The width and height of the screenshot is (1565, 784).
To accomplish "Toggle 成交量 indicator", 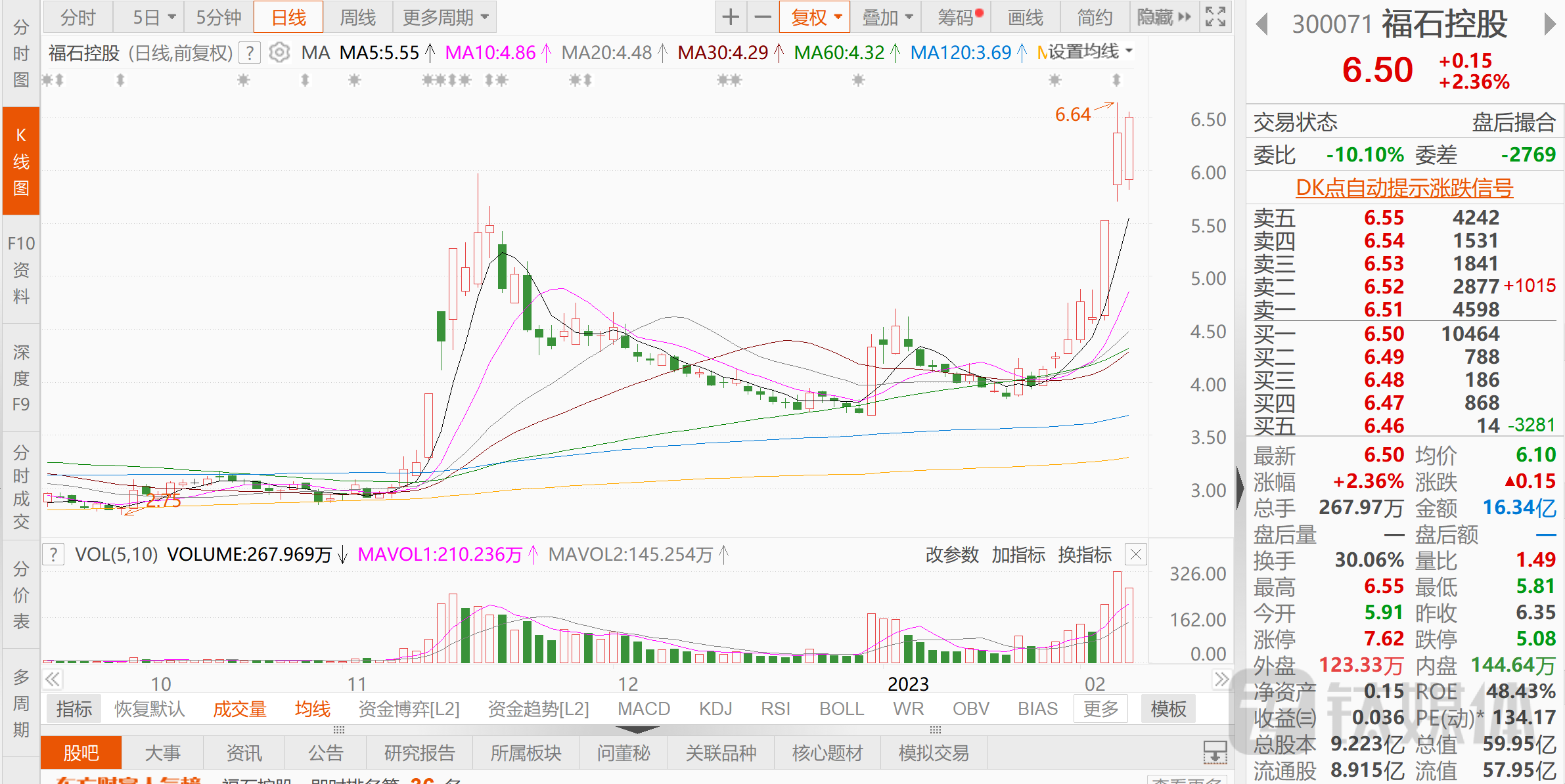I will coord(239,709).
